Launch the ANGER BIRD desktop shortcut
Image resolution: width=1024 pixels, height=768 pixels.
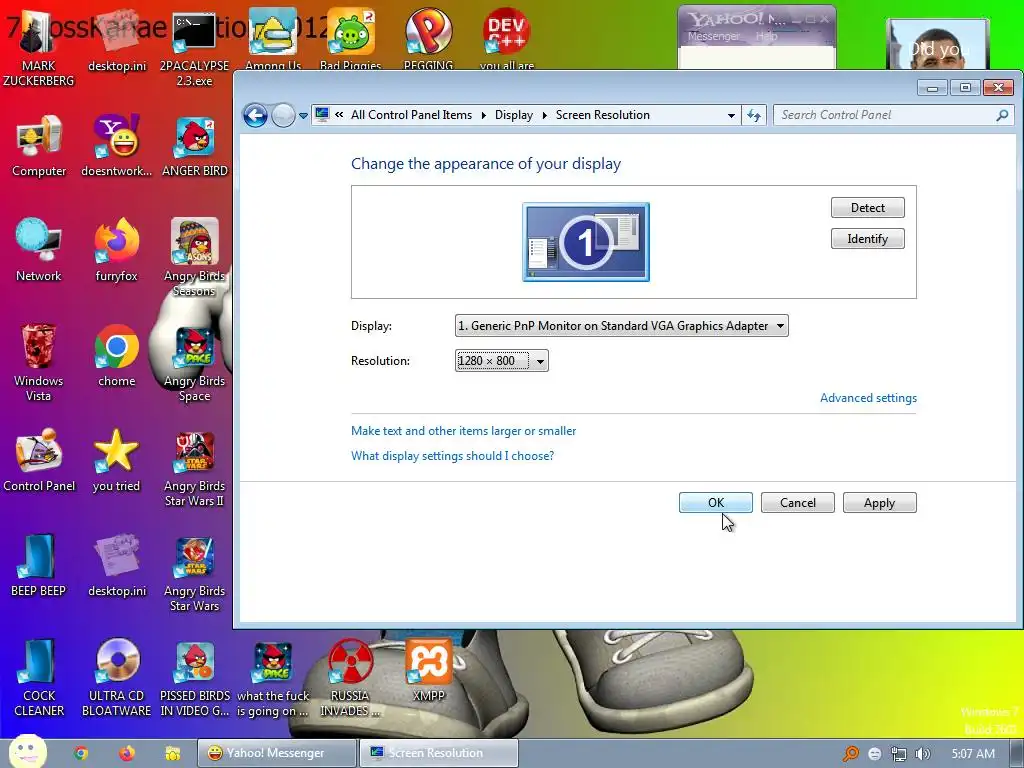pyautogui.click(x=194, y=146)
